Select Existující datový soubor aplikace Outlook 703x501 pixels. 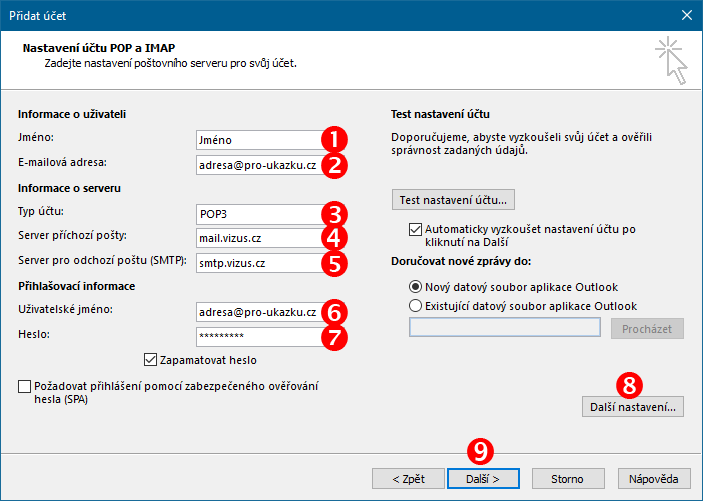pos(415,306)
